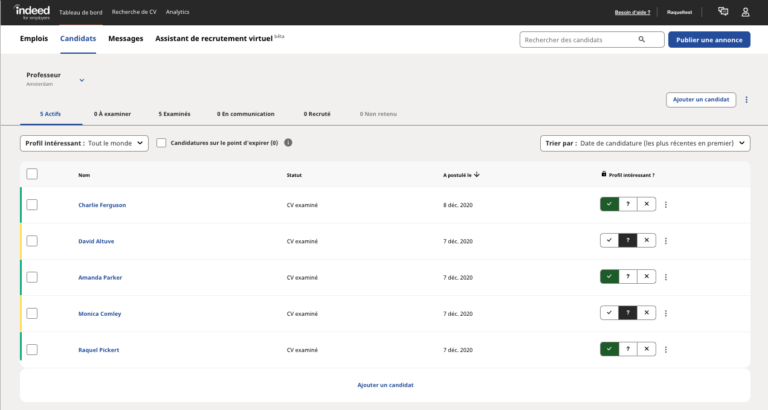Open the messages chat icon in header
Screen dimensions: 768x410
point(723,12)
